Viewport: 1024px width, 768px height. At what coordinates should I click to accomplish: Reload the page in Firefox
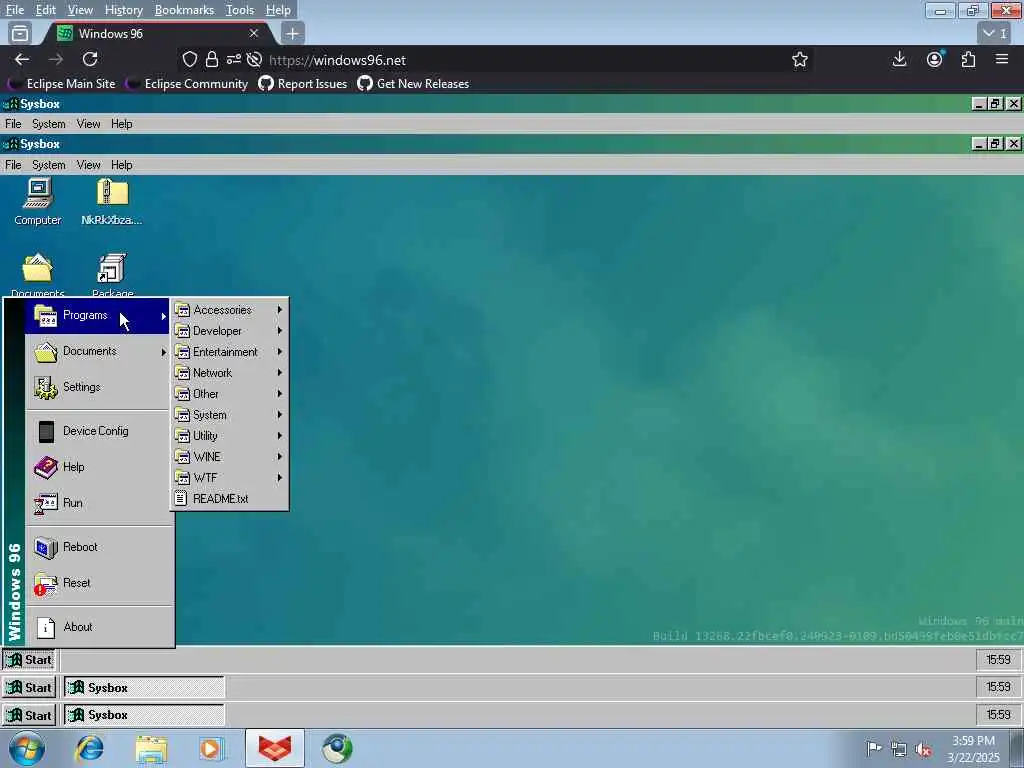point(90,59)
